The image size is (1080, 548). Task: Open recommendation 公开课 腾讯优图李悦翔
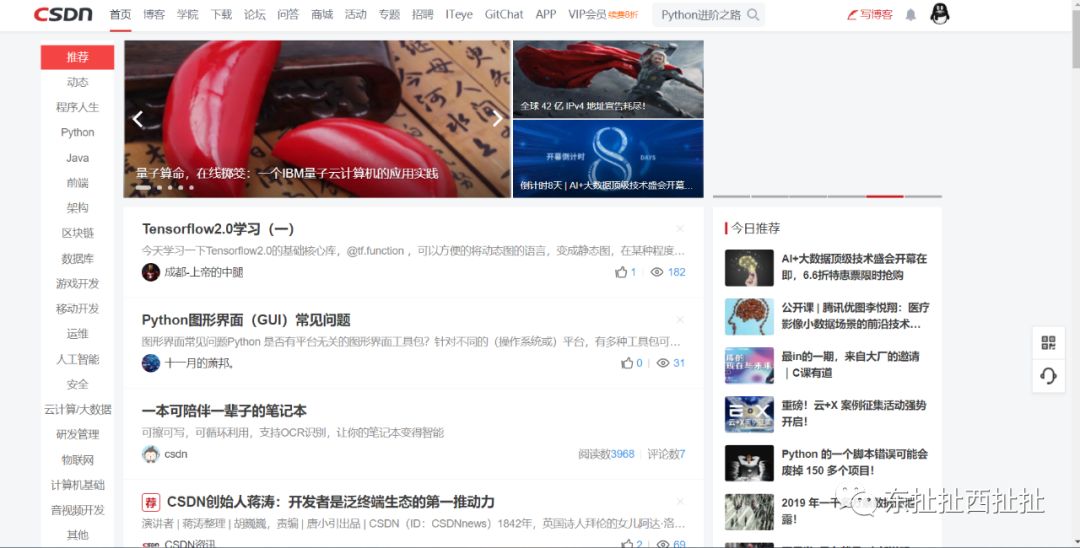[x=855, y=316]
